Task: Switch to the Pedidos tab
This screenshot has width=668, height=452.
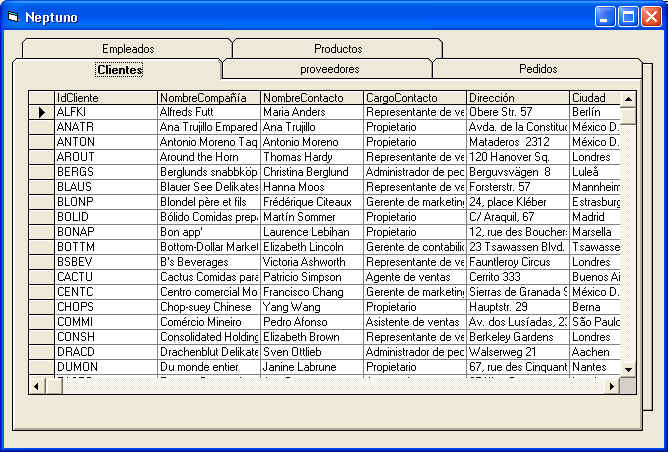Action: coord(538,69)
